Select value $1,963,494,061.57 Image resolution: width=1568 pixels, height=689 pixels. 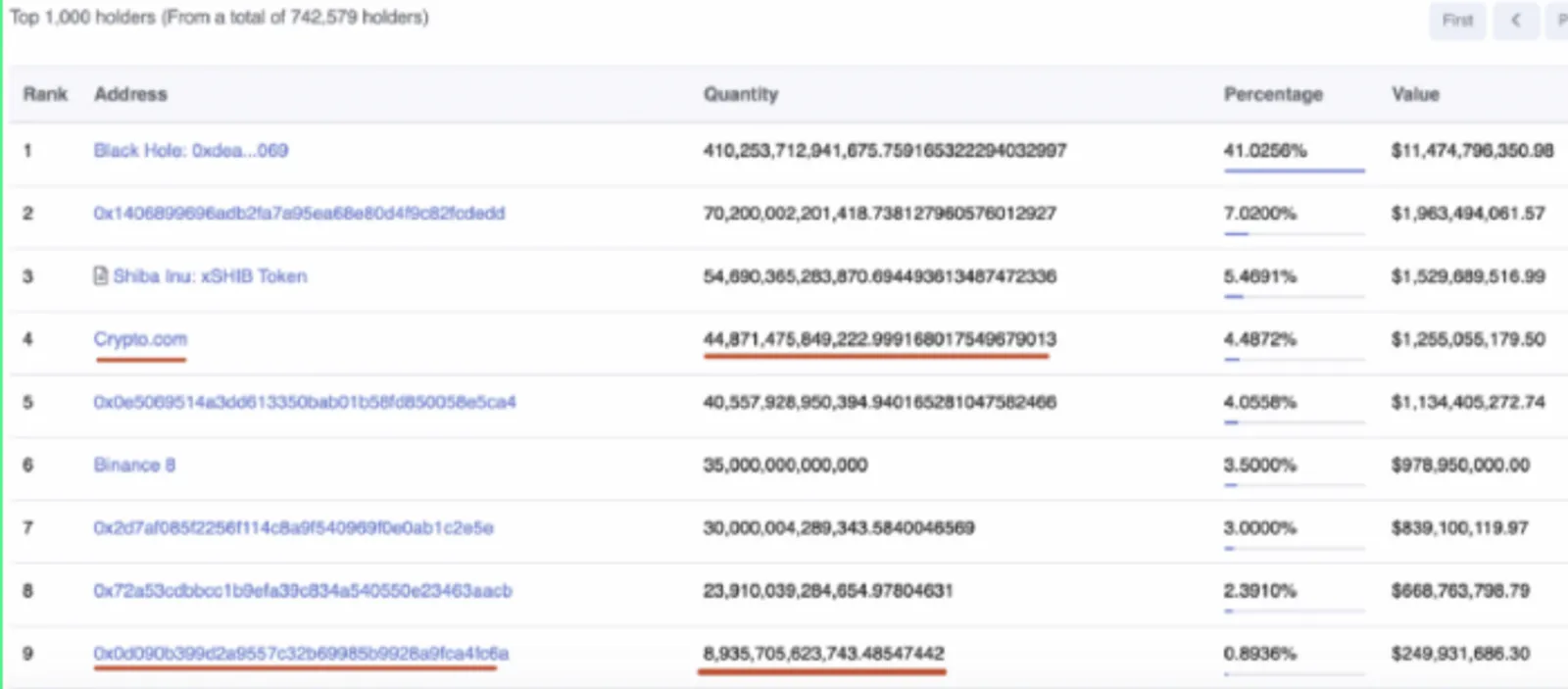pos(1468,213)
